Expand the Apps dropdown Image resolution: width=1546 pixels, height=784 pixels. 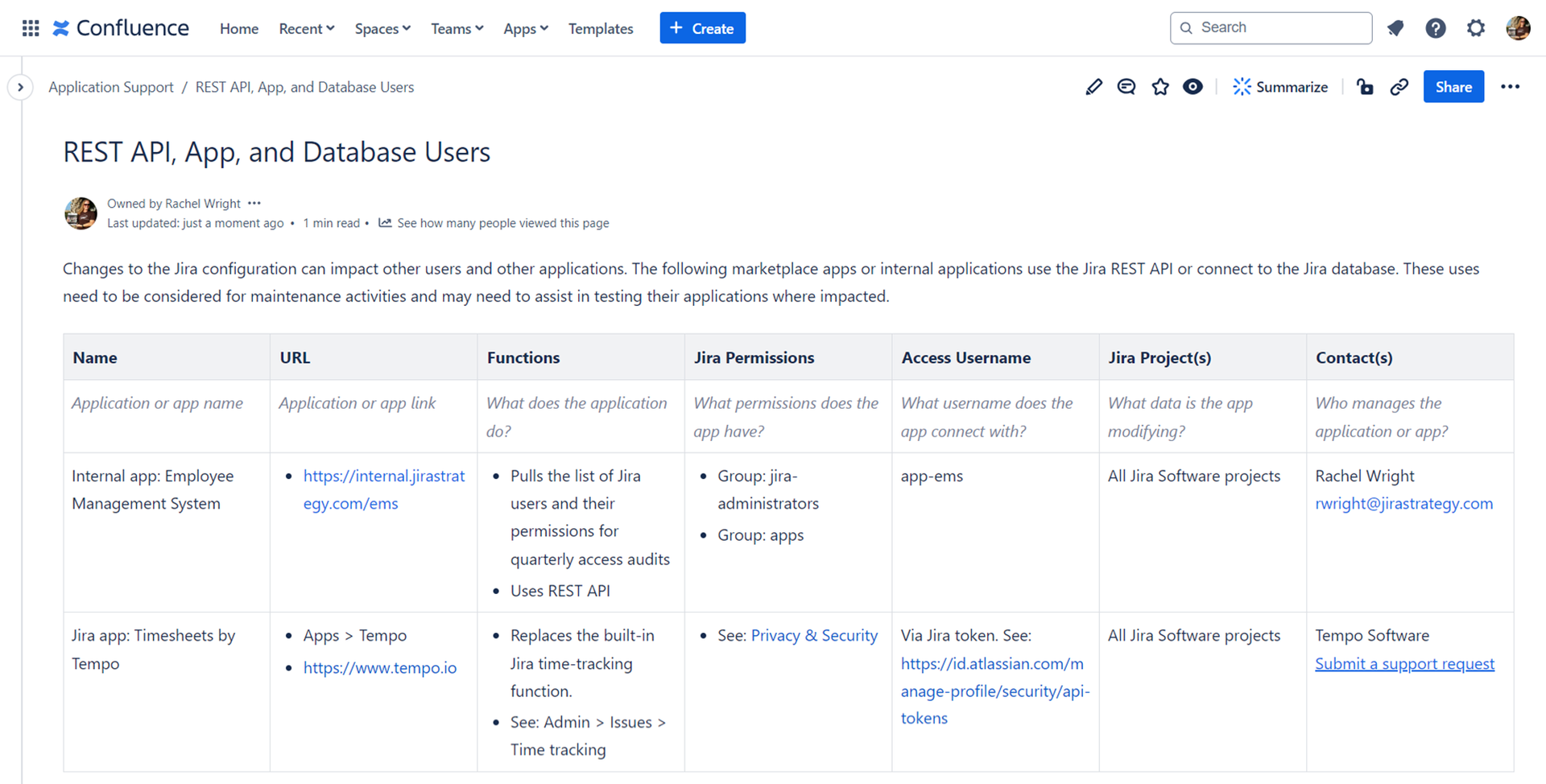coord(525,28)
